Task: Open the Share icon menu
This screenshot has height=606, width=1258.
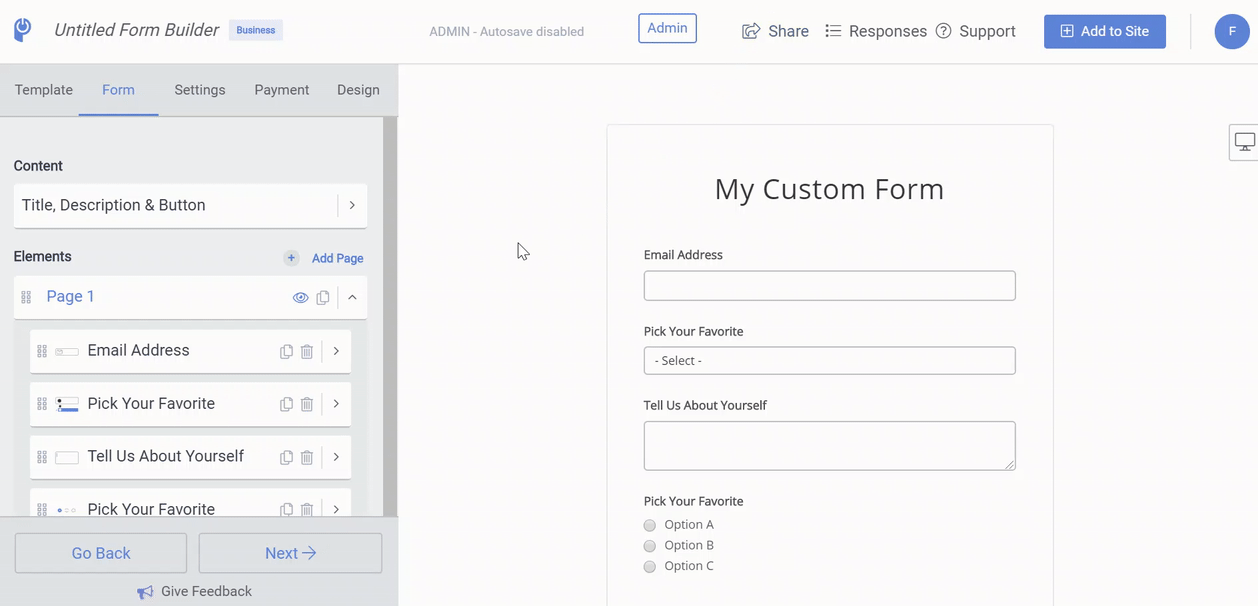Action: (x=751, y=31)
